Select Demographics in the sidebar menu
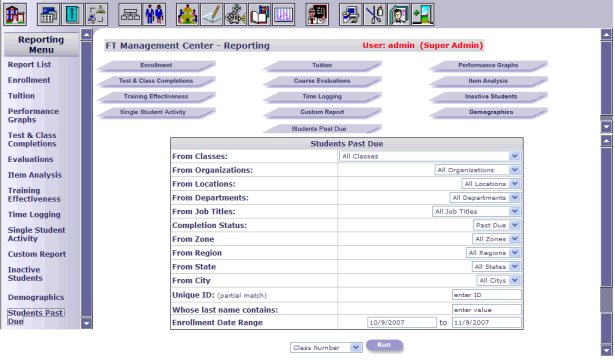 point(36,297)
